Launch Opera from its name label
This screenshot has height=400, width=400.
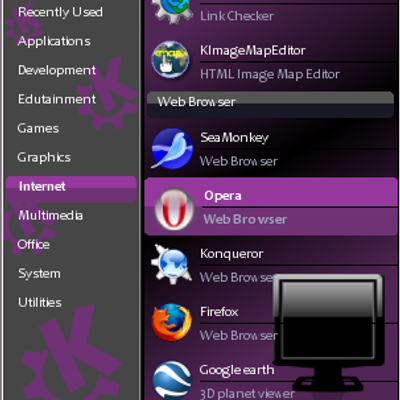pos(223,196)
